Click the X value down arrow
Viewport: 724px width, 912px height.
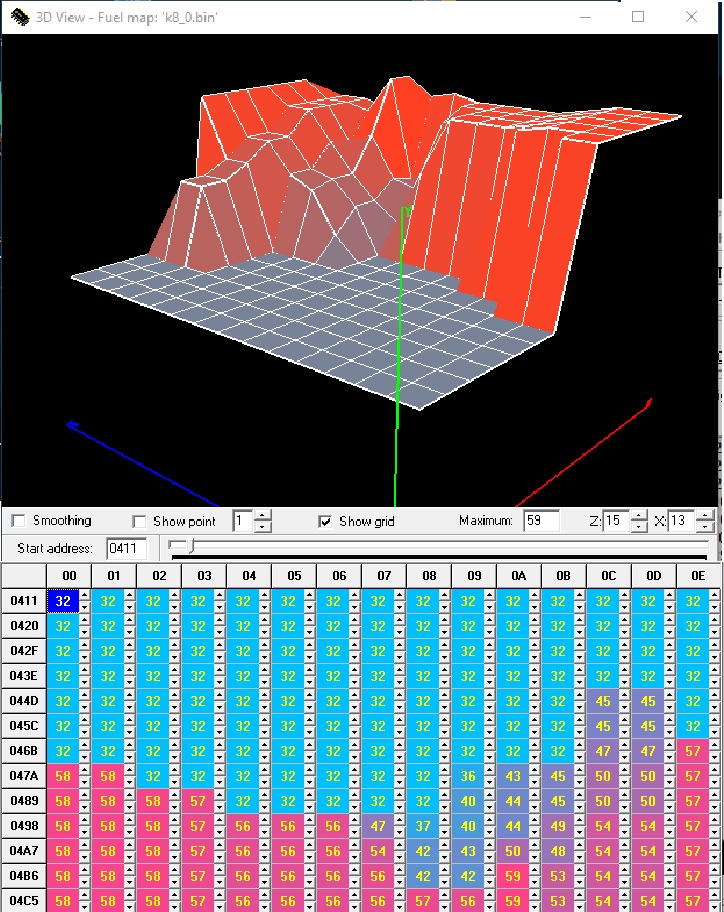705,527
